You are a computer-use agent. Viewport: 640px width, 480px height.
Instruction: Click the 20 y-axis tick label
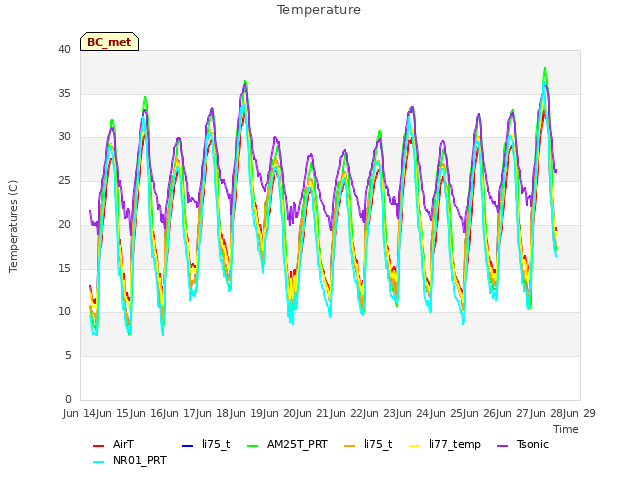coord(64,224)
